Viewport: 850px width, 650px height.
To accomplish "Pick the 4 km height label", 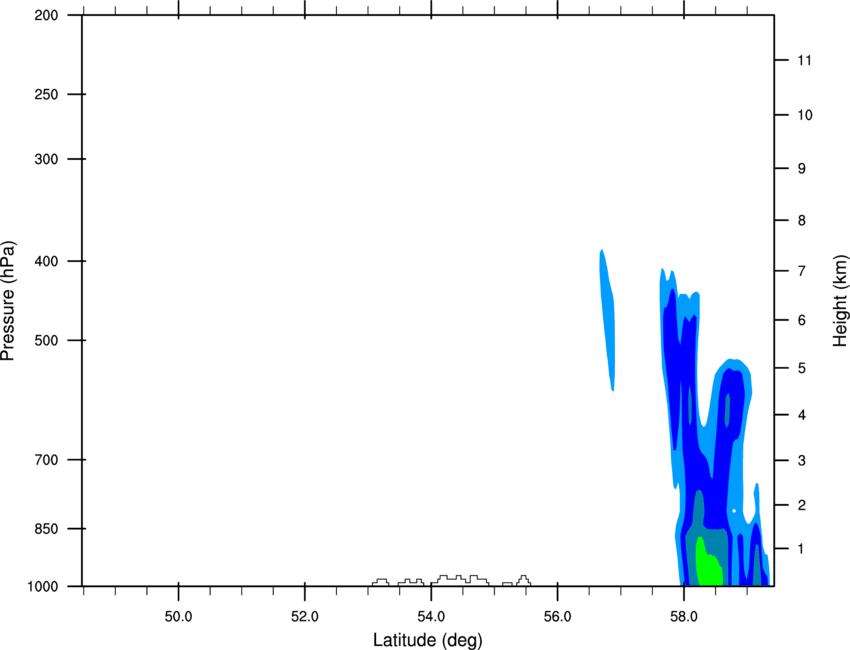I will tap(802, 415).
